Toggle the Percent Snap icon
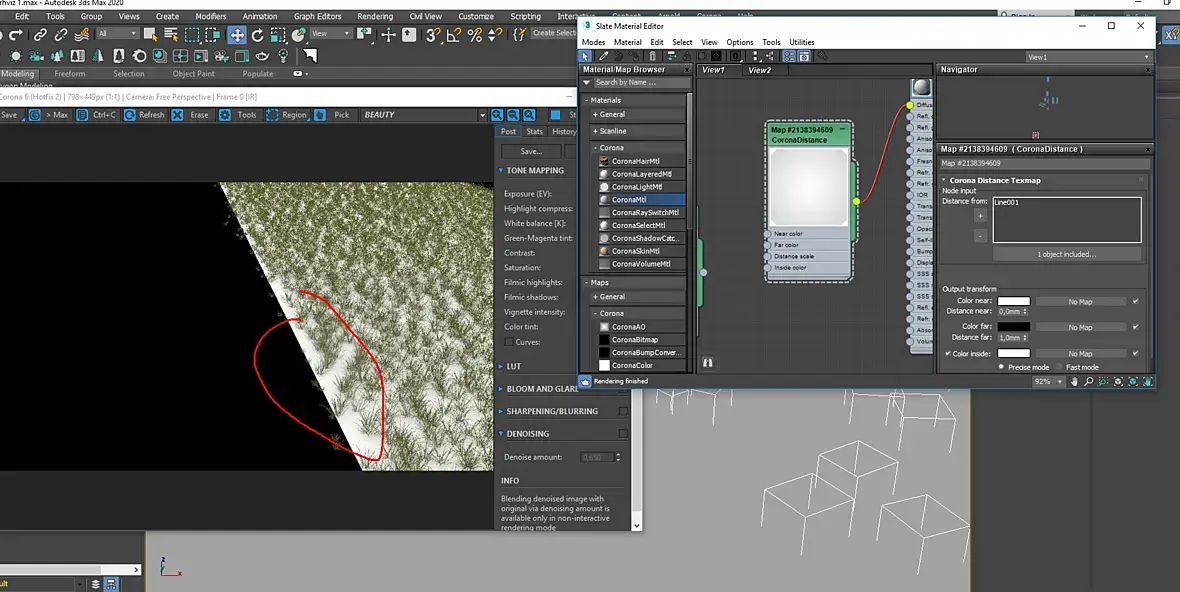The width and height of the screenshot is (1180, 592). point(475,35)
